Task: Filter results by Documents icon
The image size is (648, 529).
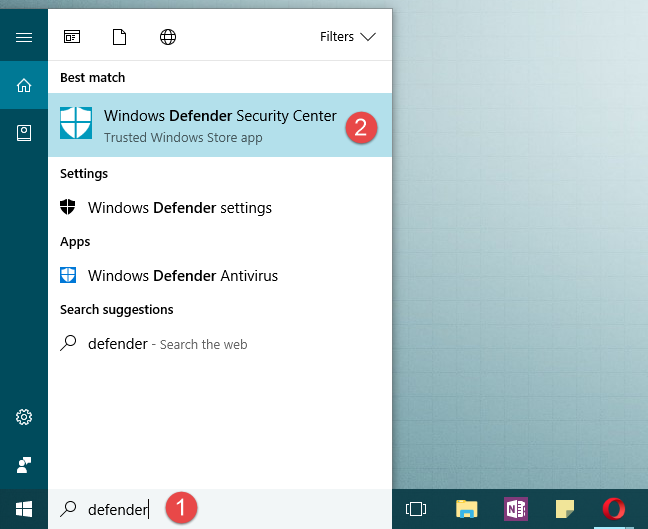Action: coord(119,37)
